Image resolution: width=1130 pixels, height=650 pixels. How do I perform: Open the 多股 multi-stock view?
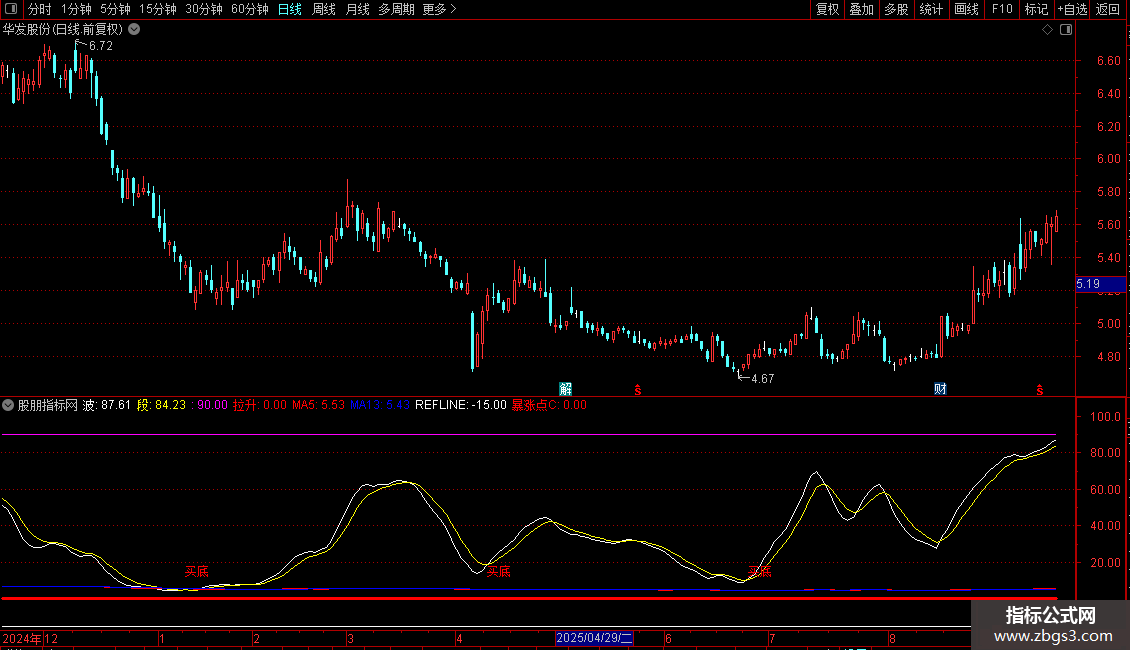(897, 9)
